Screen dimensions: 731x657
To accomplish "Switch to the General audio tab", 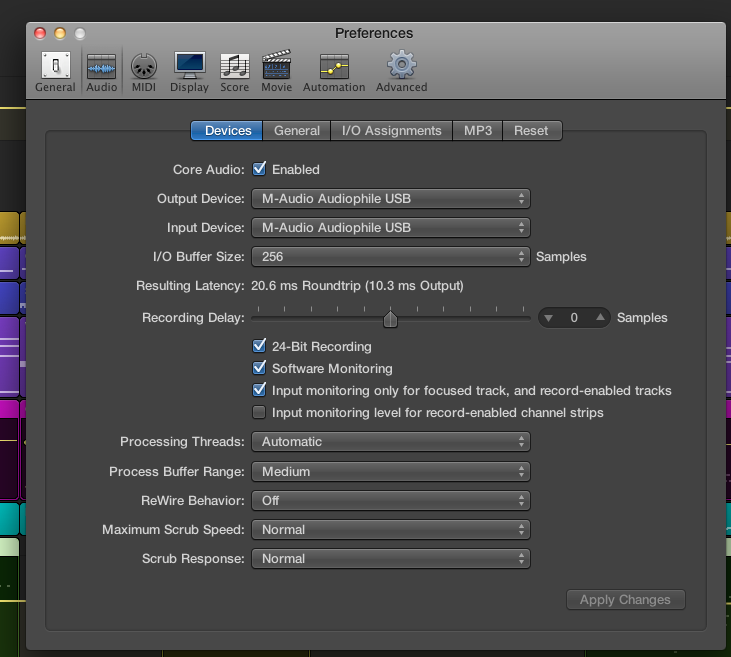I will (297, 131).
